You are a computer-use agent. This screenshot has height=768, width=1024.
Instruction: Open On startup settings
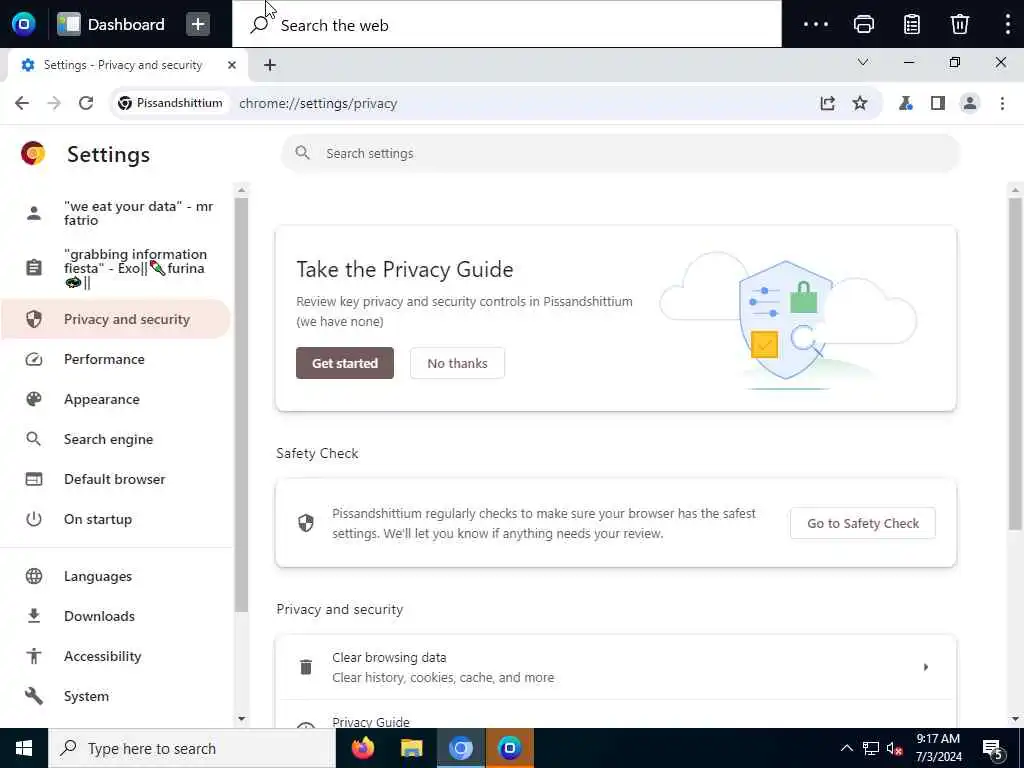(x=116, y=519)
